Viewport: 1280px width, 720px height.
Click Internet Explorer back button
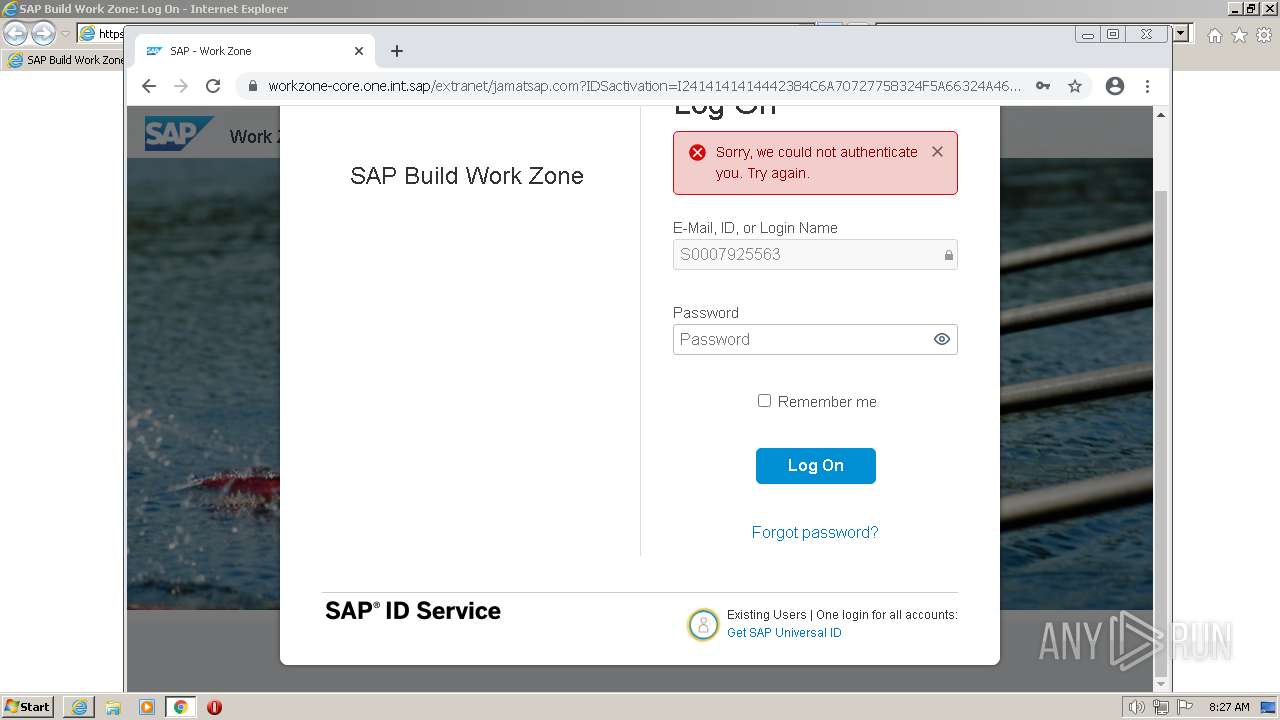[15, 34]
